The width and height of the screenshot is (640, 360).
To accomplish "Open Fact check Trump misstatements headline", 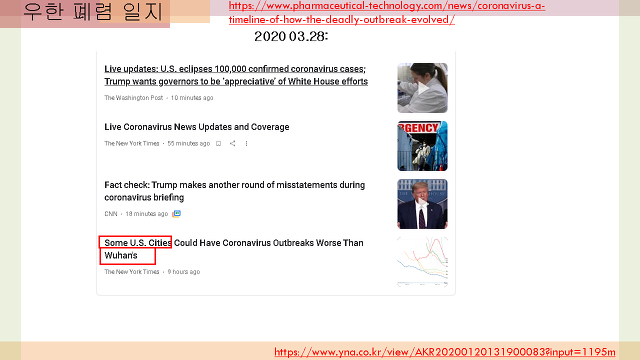I will coord(235,191).
